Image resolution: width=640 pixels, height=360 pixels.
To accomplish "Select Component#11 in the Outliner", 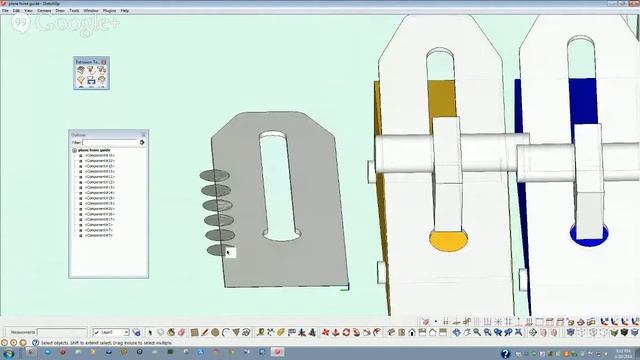I will click(99, 177).
